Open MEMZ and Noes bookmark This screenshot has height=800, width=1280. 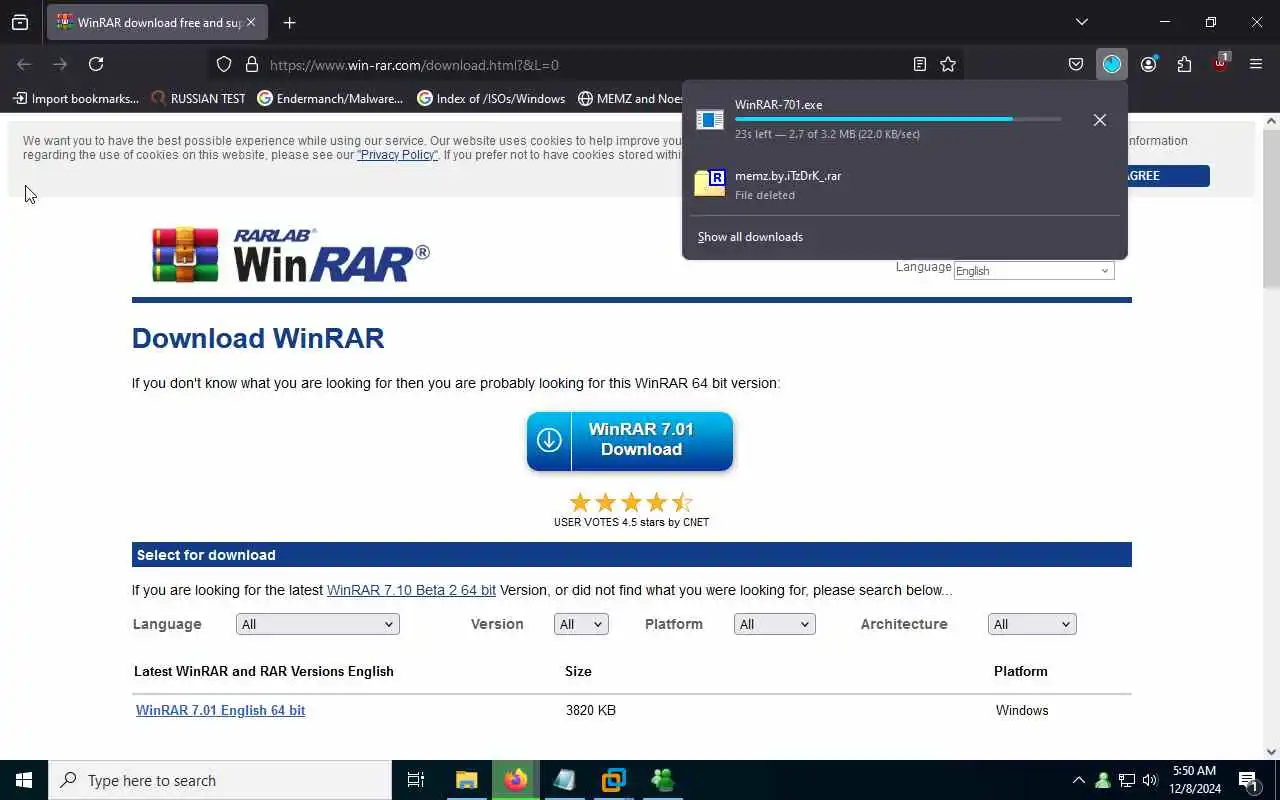(630, 98)
